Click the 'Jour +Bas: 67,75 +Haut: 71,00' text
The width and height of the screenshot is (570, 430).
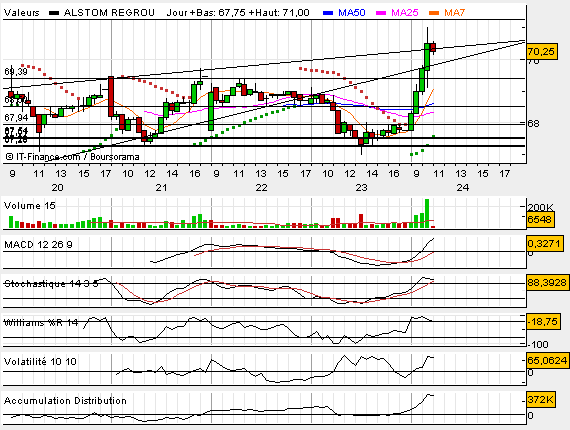click(x=238, y=13)
